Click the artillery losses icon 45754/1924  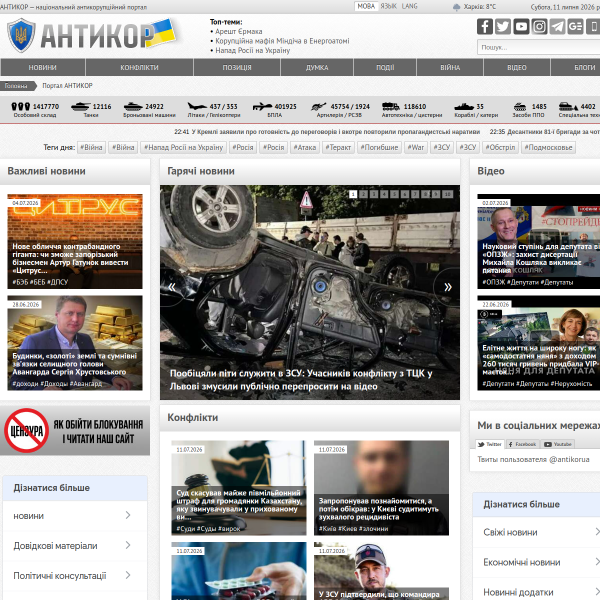coord(318,106)
